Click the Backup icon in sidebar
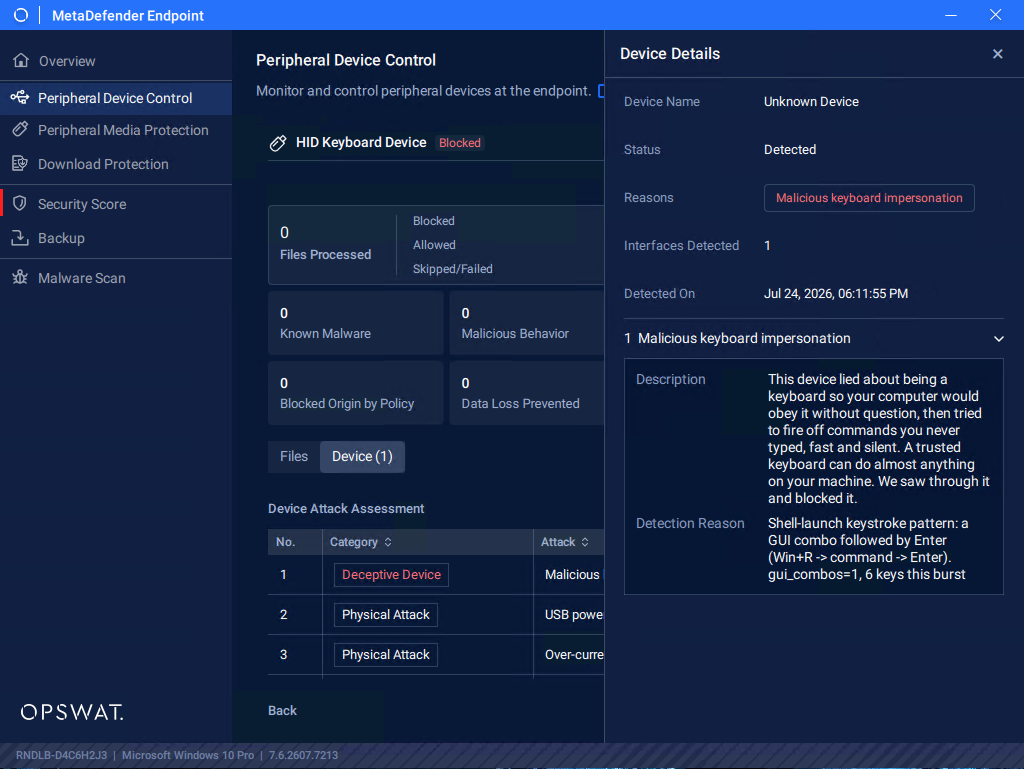 click(x=20, y=238)
